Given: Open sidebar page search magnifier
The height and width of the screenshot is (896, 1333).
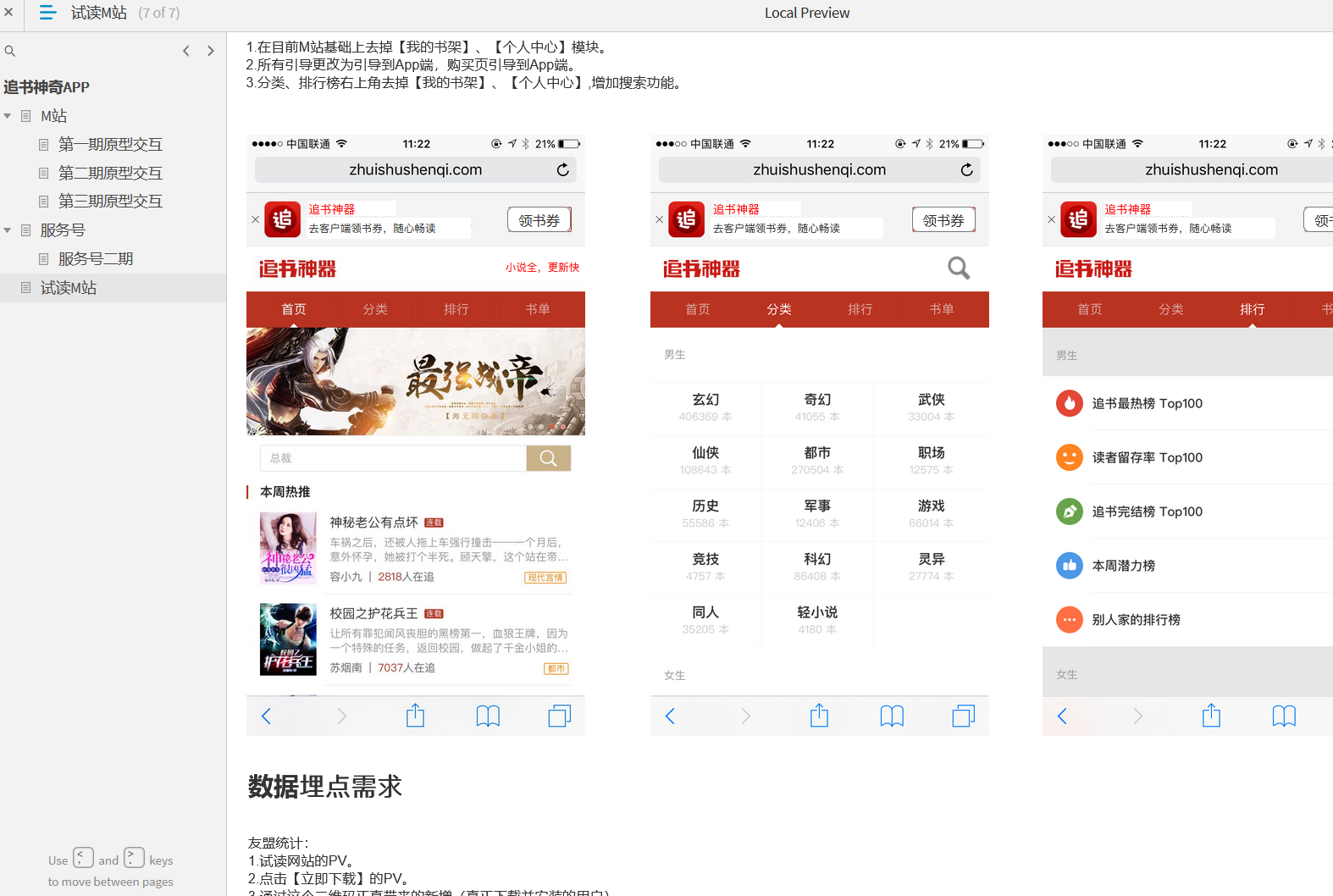Looking at the screenshot, I should (10, 51).
